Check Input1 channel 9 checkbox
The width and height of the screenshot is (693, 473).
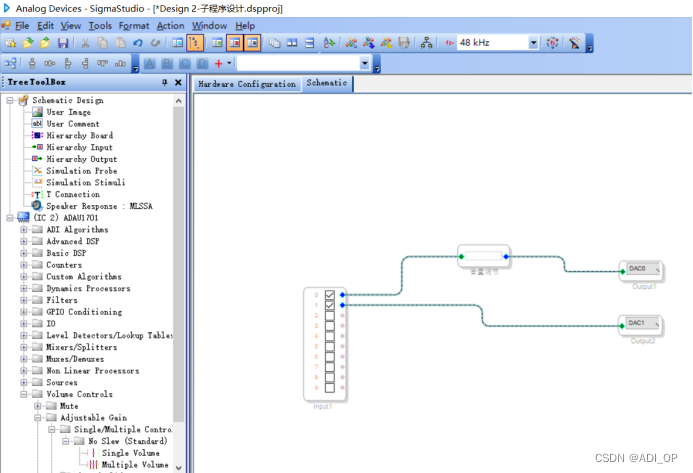coord(330,388)
